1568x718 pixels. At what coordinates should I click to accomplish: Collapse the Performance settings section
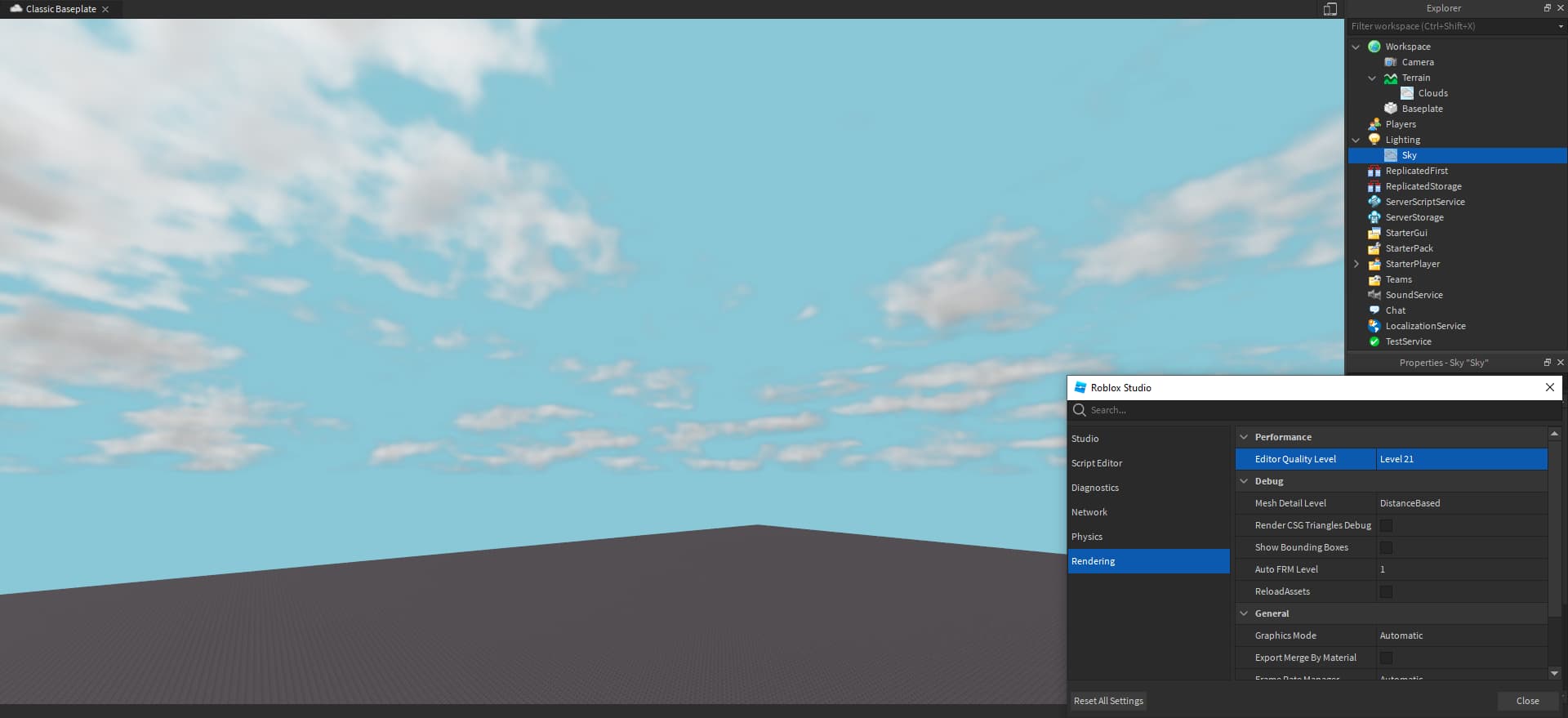[x=1244, y=437]
